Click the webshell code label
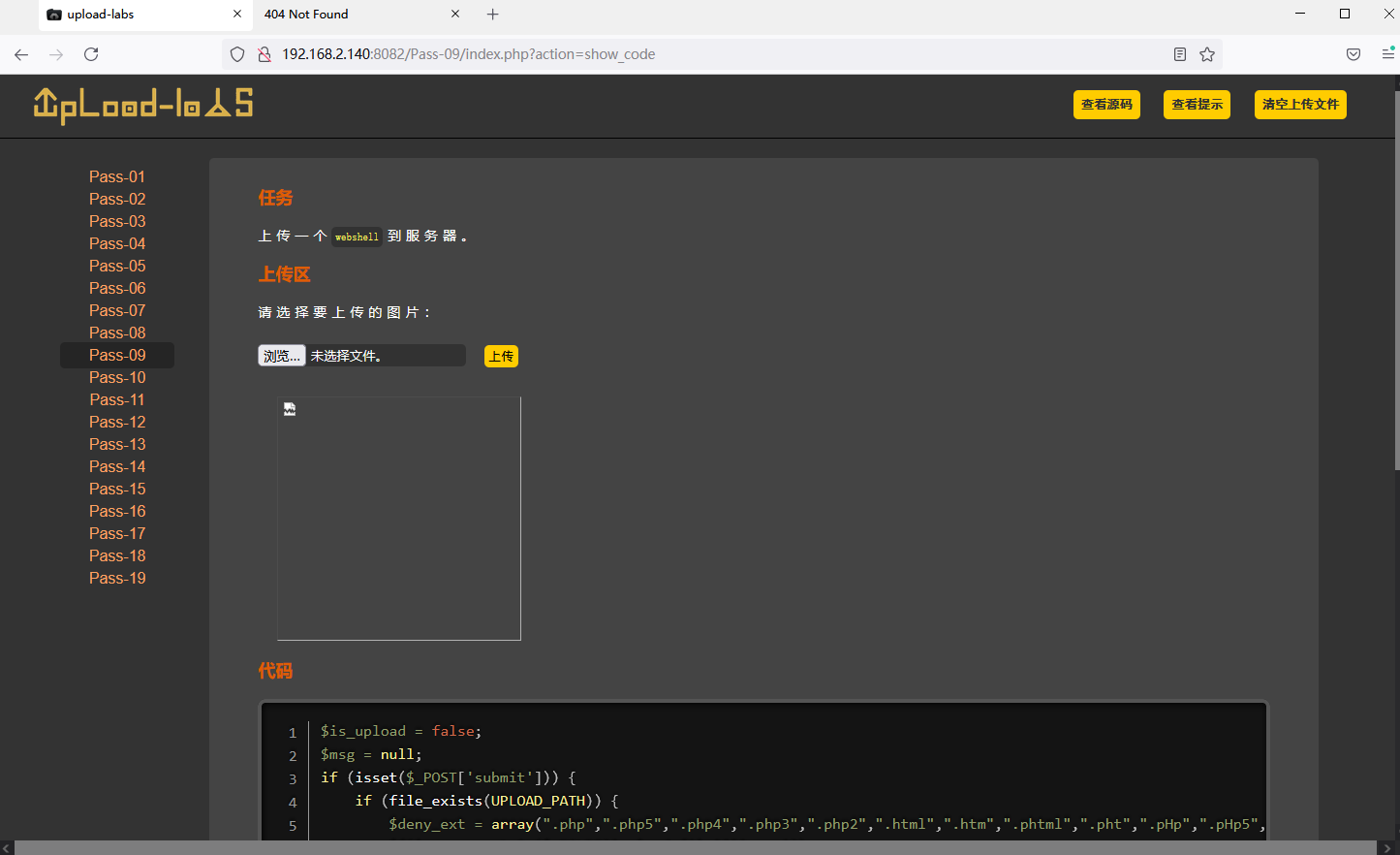This screenshot has width=1400, height=855. tap(357, 237)
